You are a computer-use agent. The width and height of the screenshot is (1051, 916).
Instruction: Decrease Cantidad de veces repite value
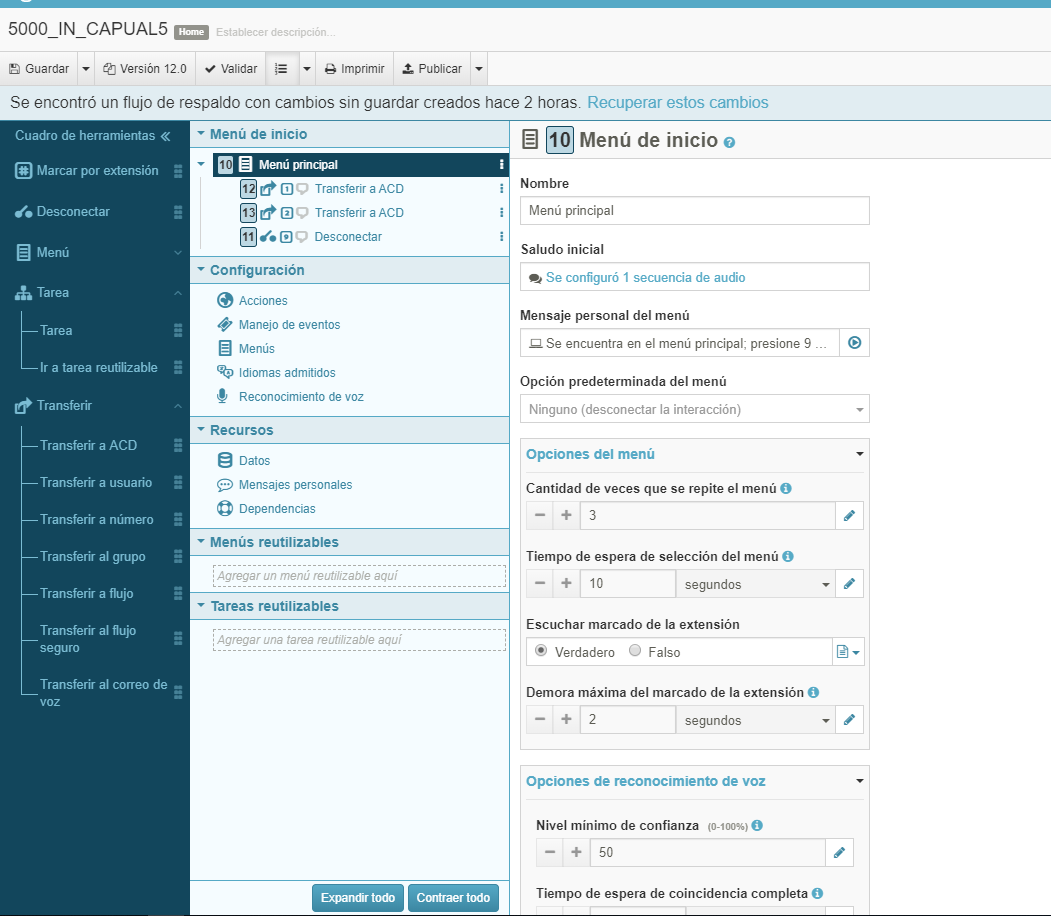point(540,515)
